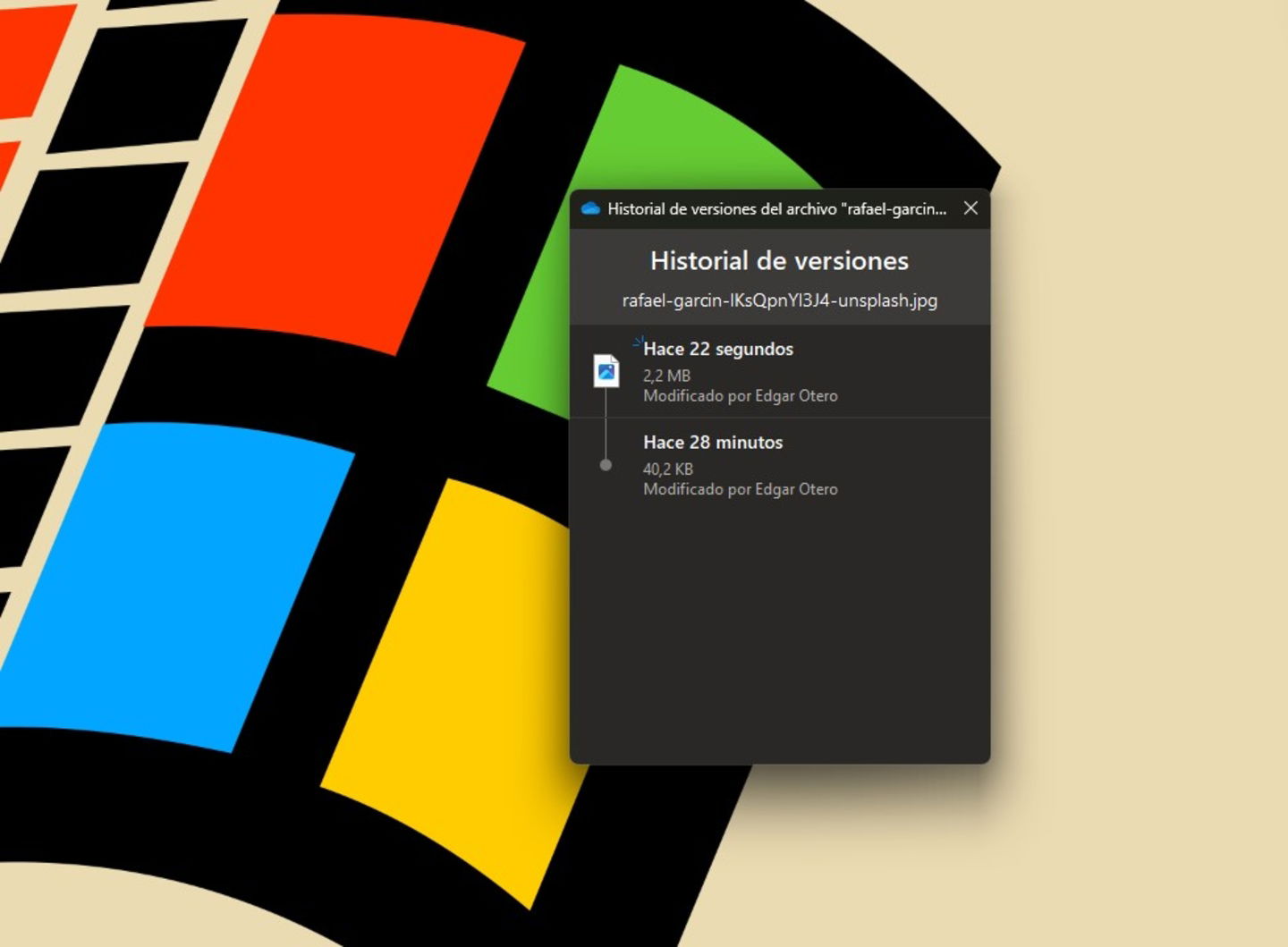Click the 'Historial de versiones' heading
The image size is (1288, 947).
779,260
